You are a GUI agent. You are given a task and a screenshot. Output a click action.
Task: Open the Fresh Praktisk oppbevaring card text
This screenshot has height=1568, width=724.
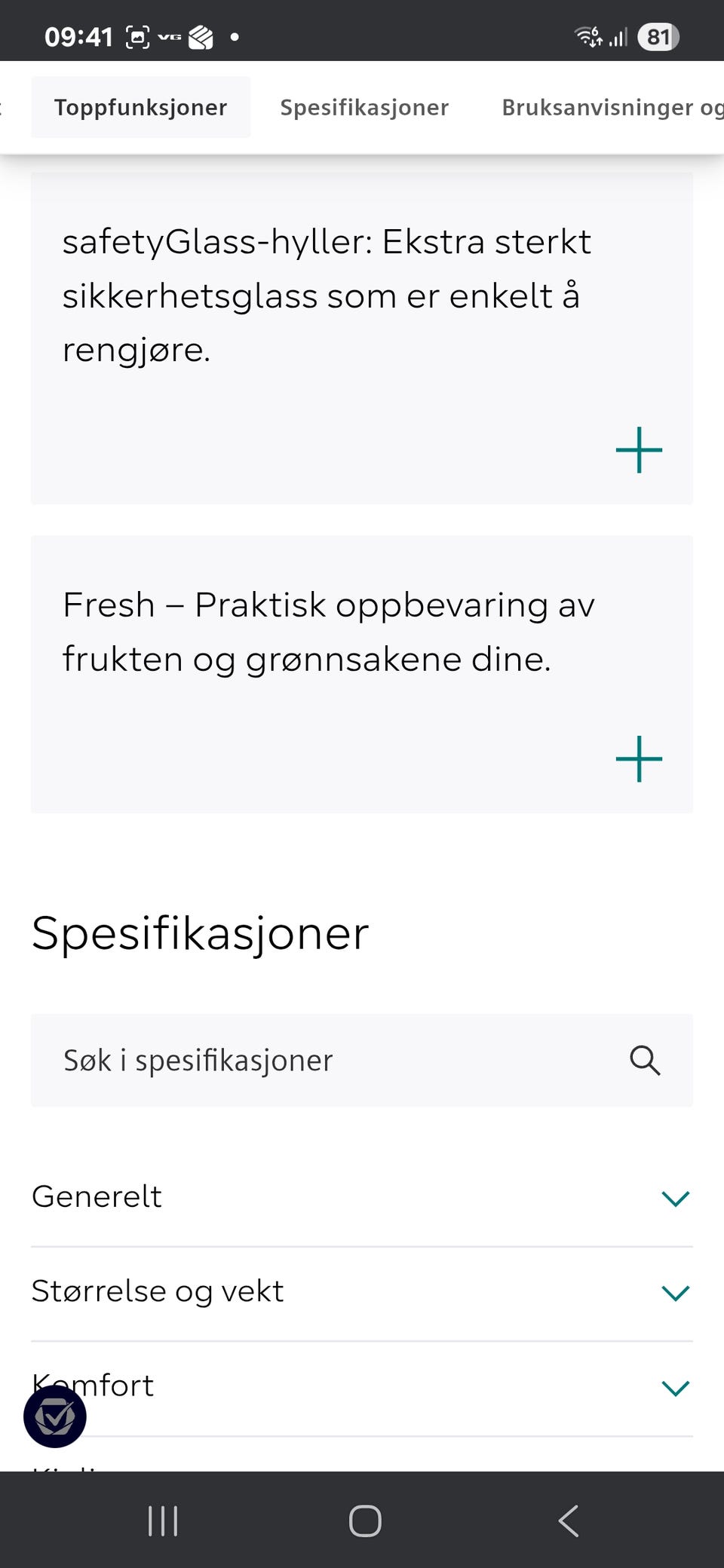click(x=329, y=632)
